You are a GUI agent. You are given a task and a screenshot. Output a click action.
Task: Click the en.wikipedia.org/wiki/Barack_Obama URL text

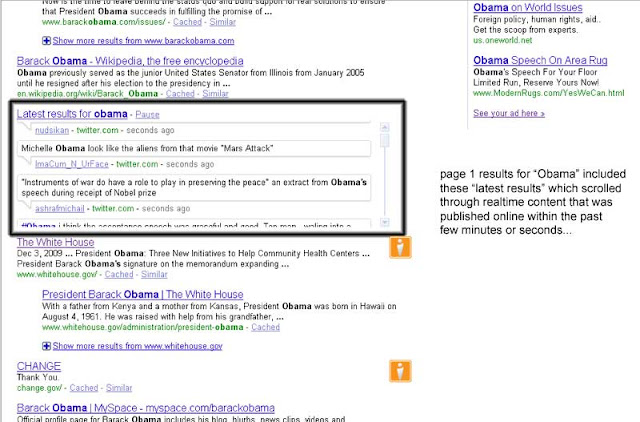click(x=87, y=94)
